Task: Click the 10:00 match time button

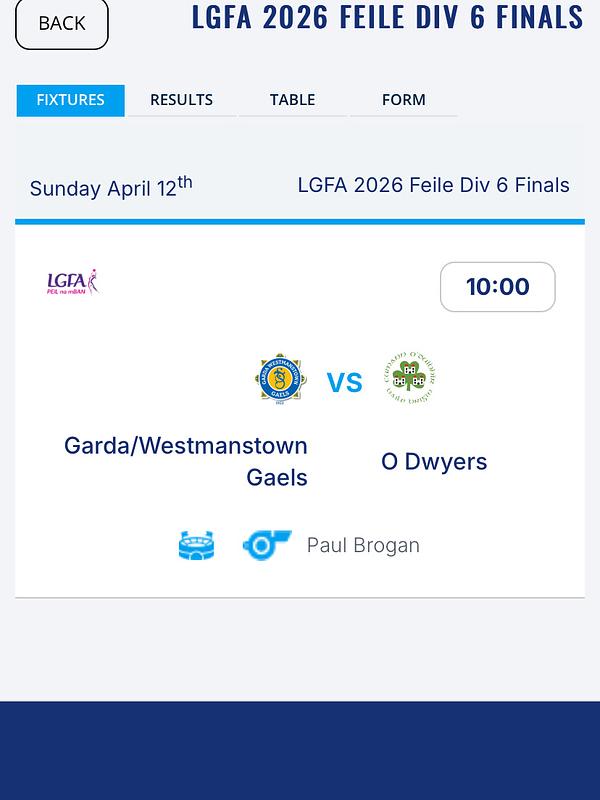Action: [497, 287]
